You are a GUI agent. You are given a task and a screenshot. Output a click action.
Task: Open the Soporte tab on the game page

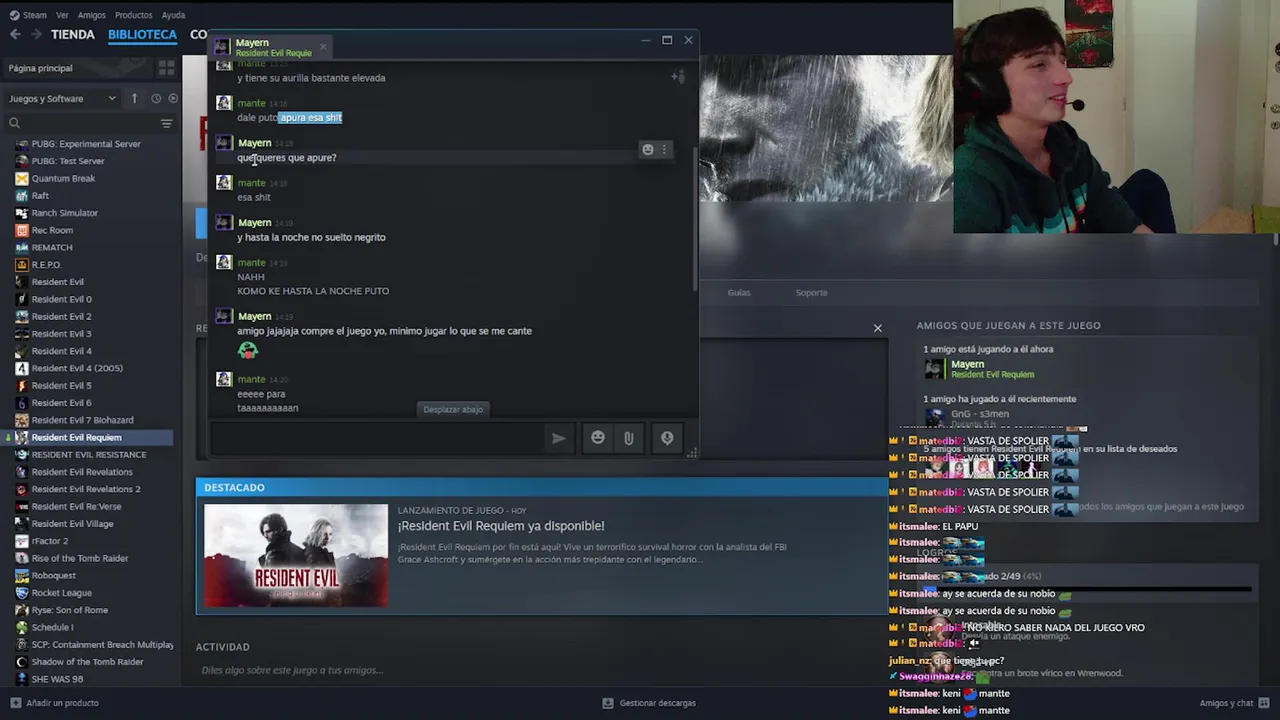[x=811, y=292]
